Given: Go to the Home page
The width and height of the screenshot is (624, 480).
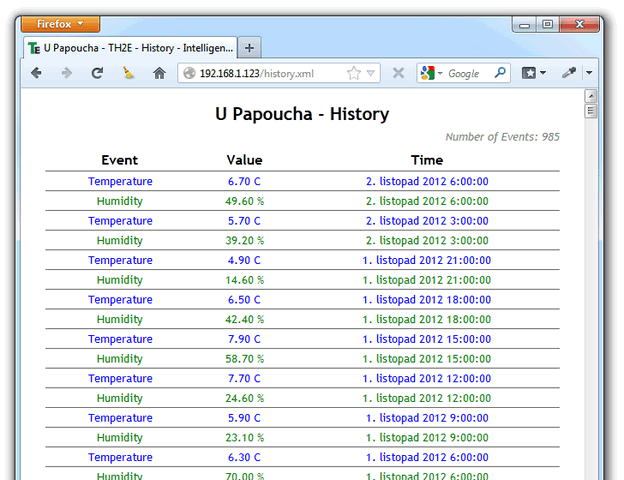Looking at the screenshot, I should 158,73.
